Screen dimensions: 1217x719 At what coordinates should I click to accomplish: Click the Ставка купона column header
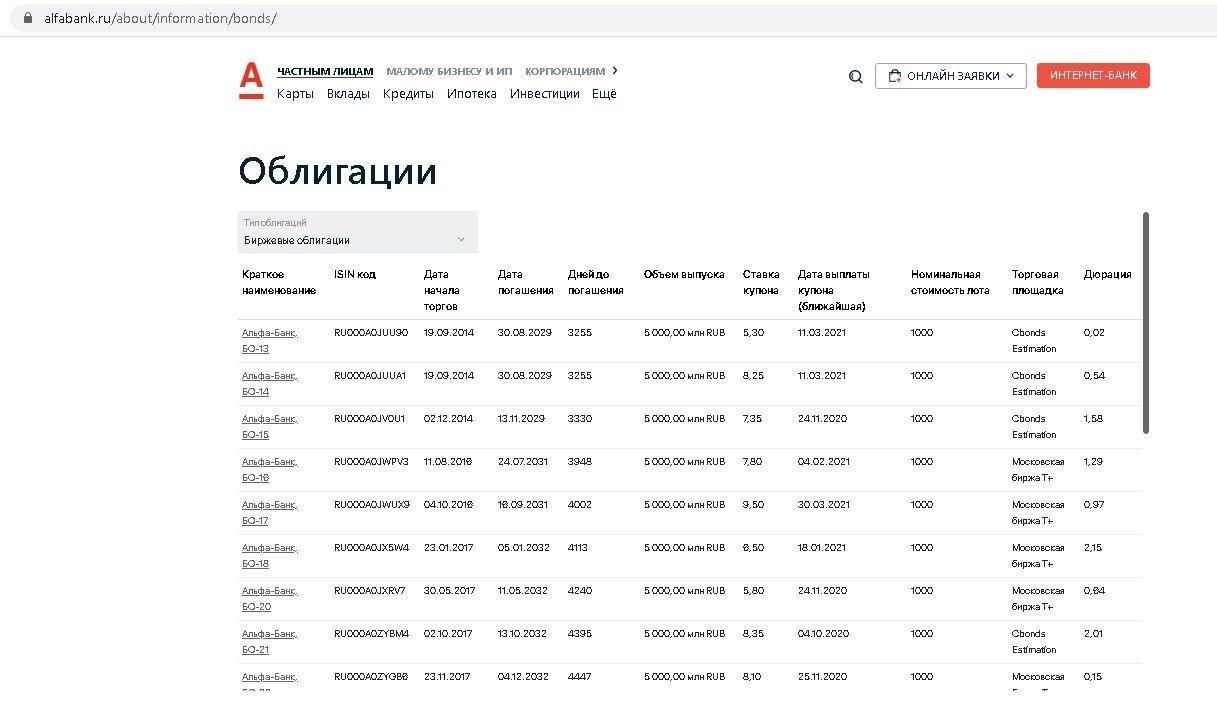pos(761,282)
